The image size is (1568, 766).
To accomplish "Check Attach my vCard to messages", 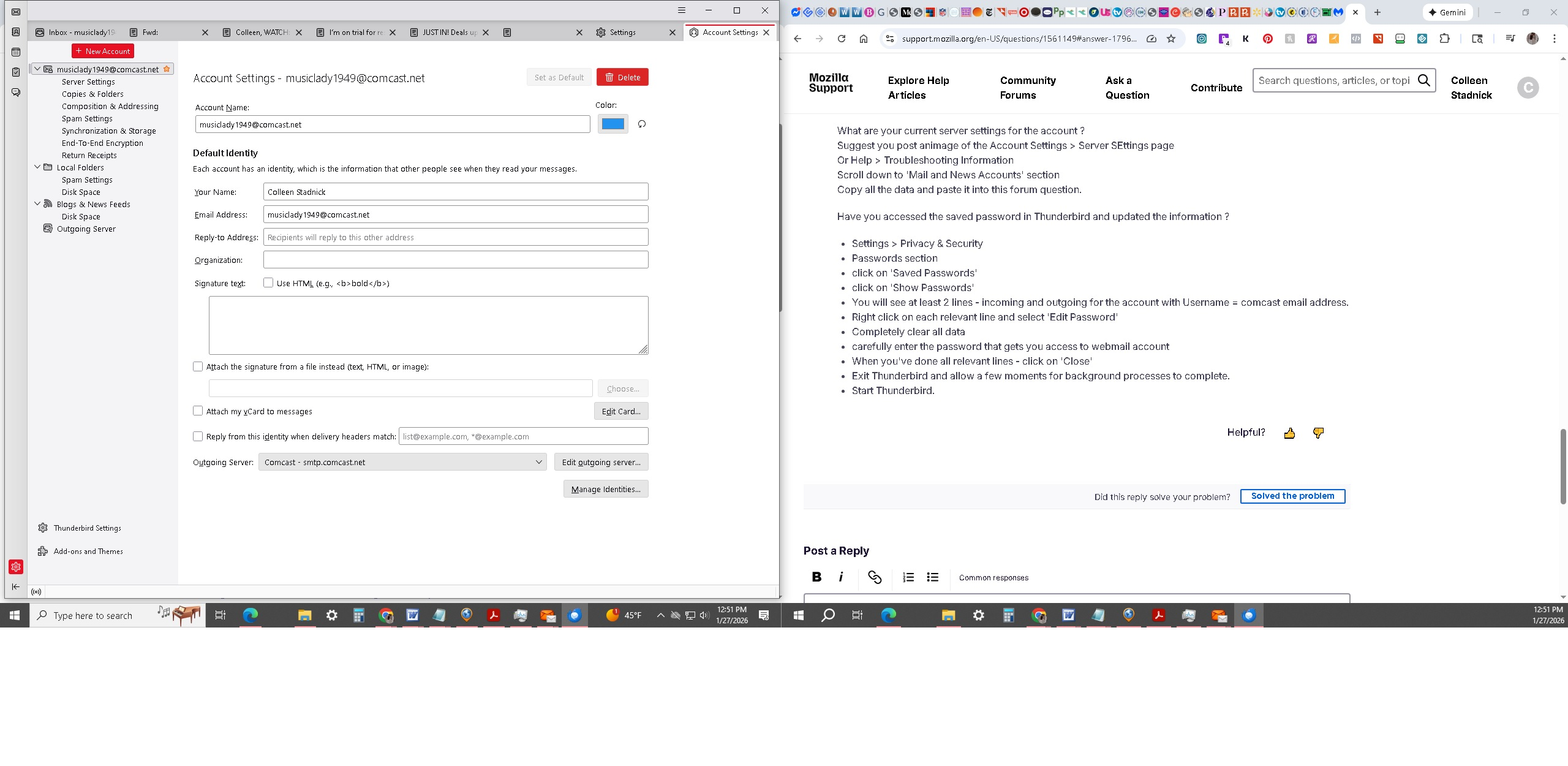I will pos(198,411).
